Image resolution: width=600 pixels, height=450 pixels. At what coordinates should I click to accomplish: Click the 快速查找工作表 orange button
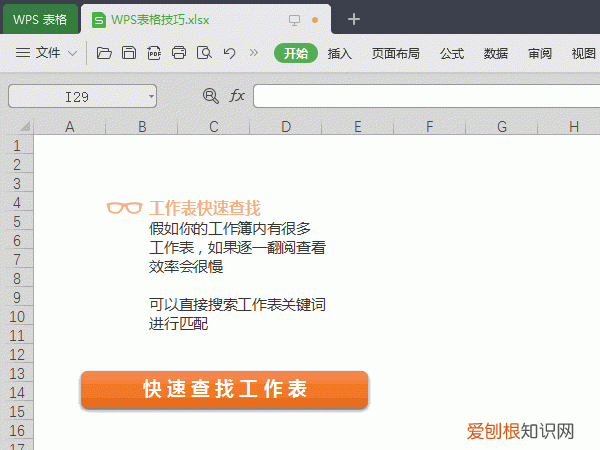(x=224, y=390)
